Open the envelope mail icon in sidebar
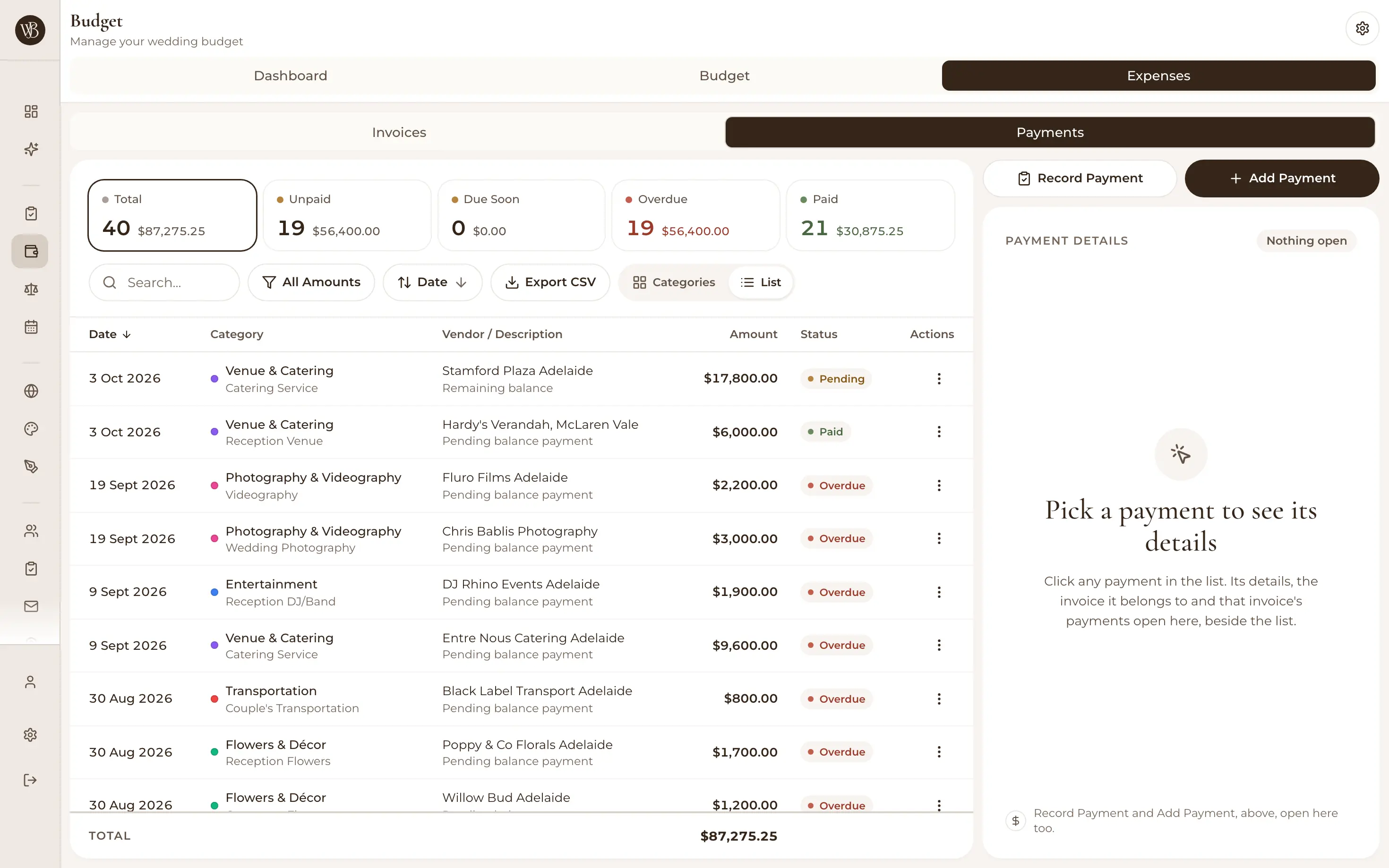Screen dimensions: 1389x868 31,607
